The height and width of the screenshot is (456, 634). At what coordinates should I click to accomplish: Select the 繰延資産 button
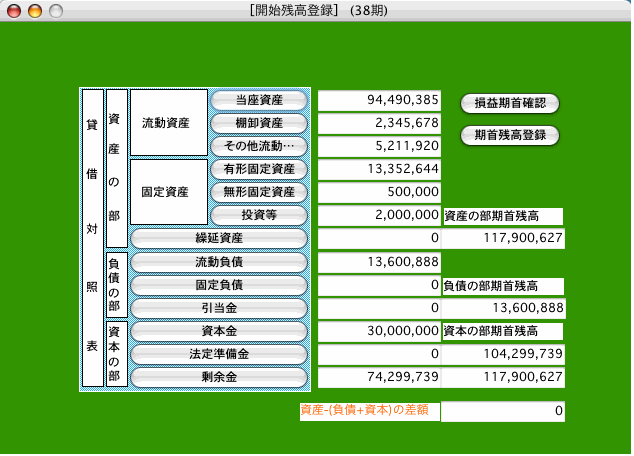coord(218,238)
